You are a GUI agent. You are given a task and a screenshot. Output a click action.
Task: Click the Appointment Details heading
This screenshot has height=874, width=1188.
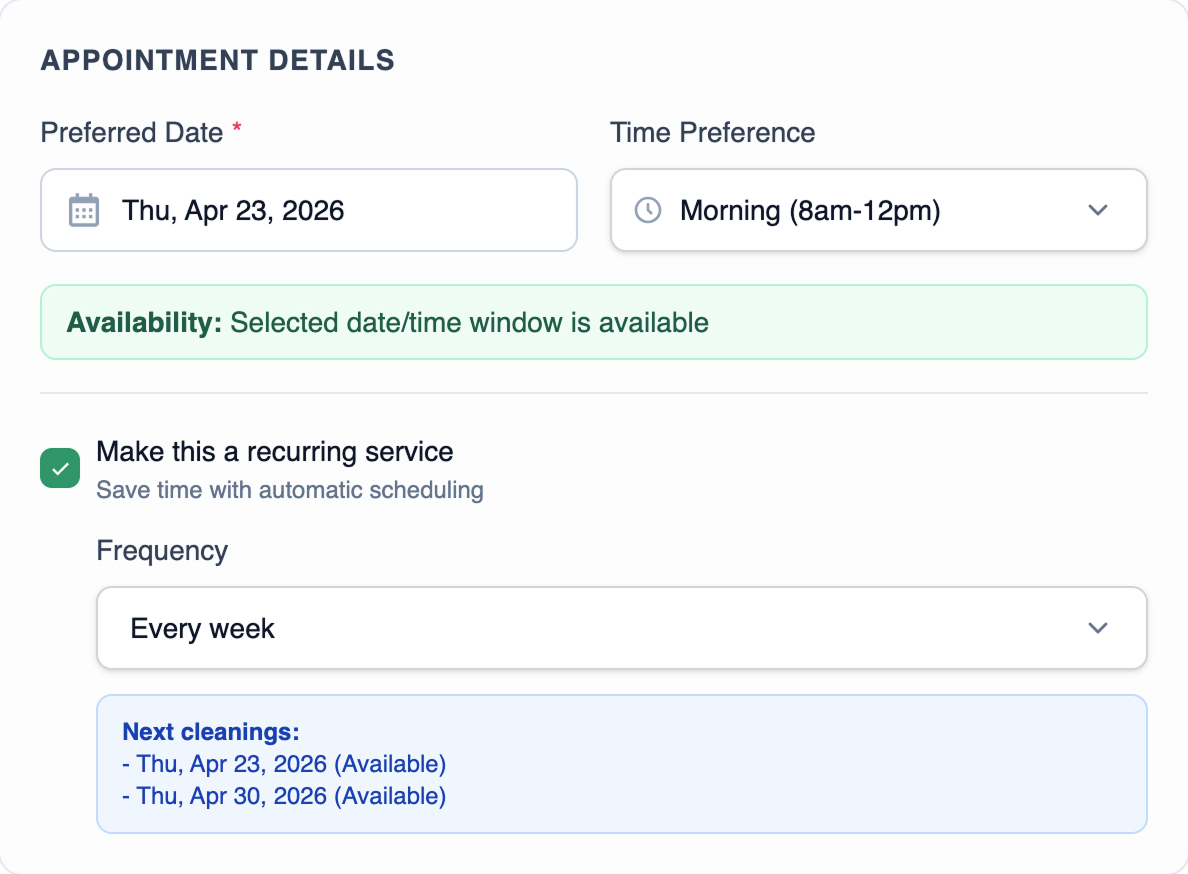[217, 60]
